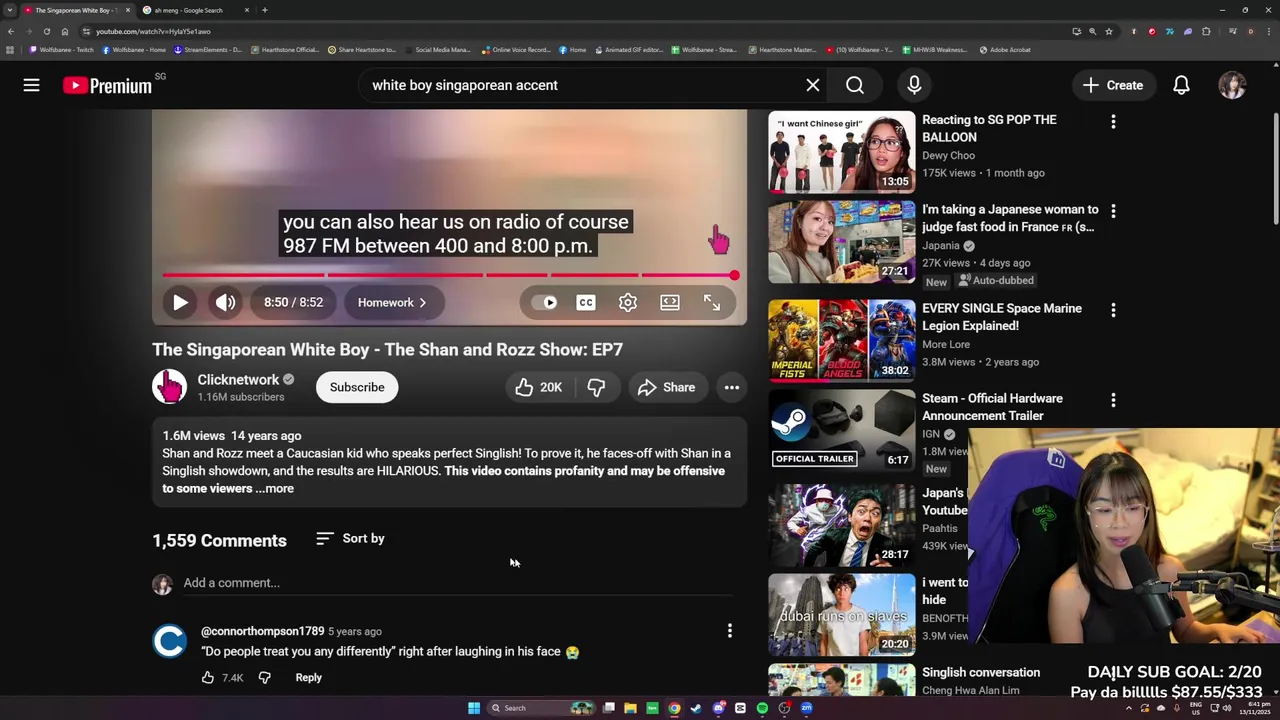Click the Add a comment field
Screen dimensions: 1280x720
point(458,583)
